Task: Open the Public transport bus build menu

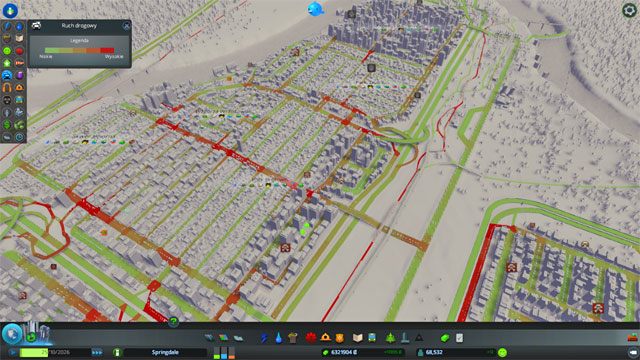Action: [x=372, y=338]
